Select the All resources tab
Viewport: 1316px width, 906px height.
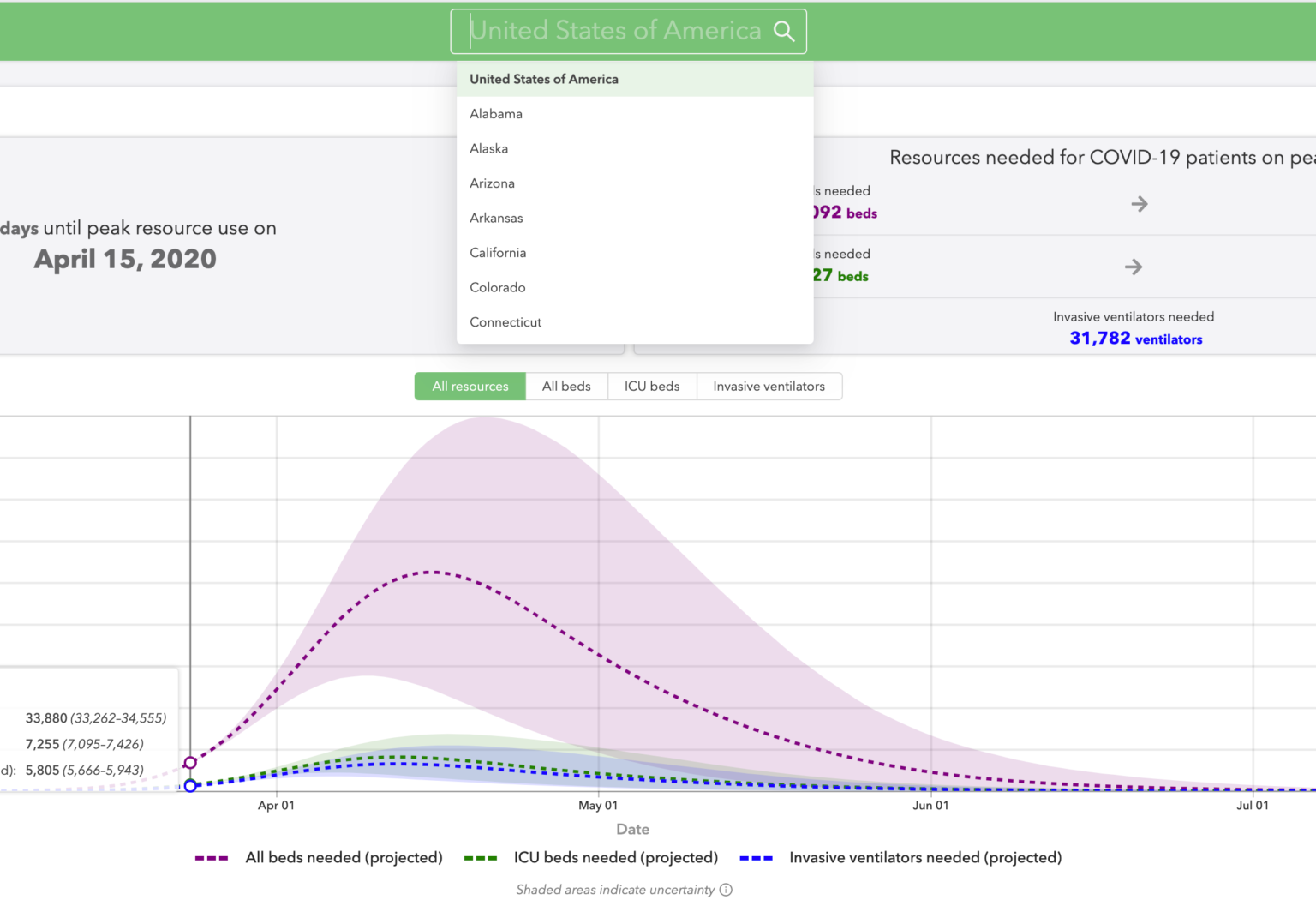[x=470, y=387]
